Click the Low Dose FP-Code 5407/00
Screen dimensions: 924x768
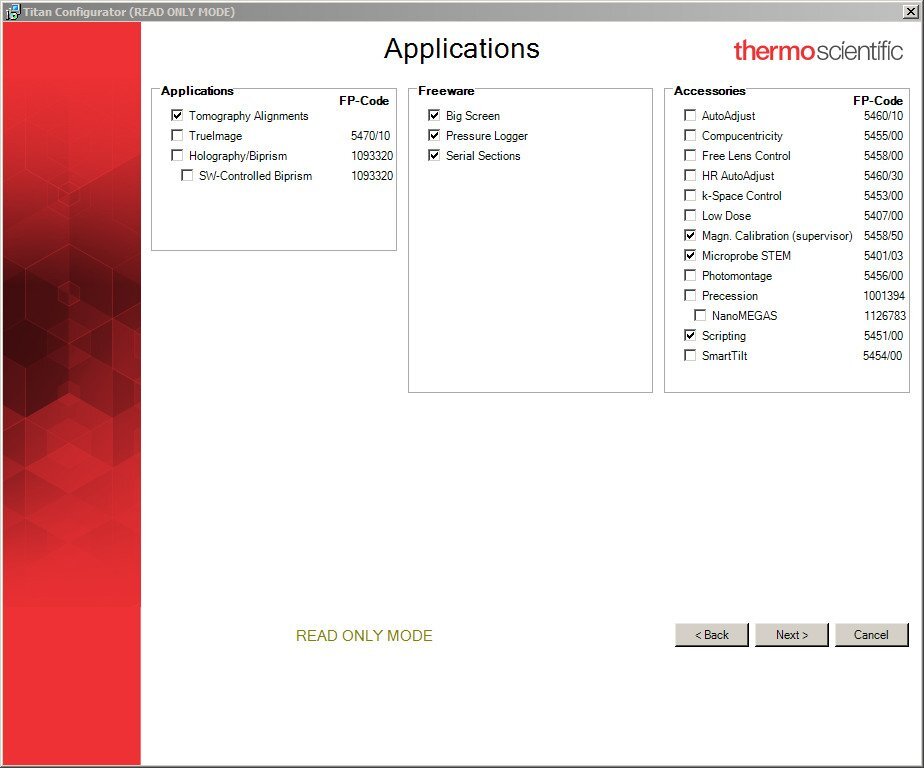pos(883,216)
